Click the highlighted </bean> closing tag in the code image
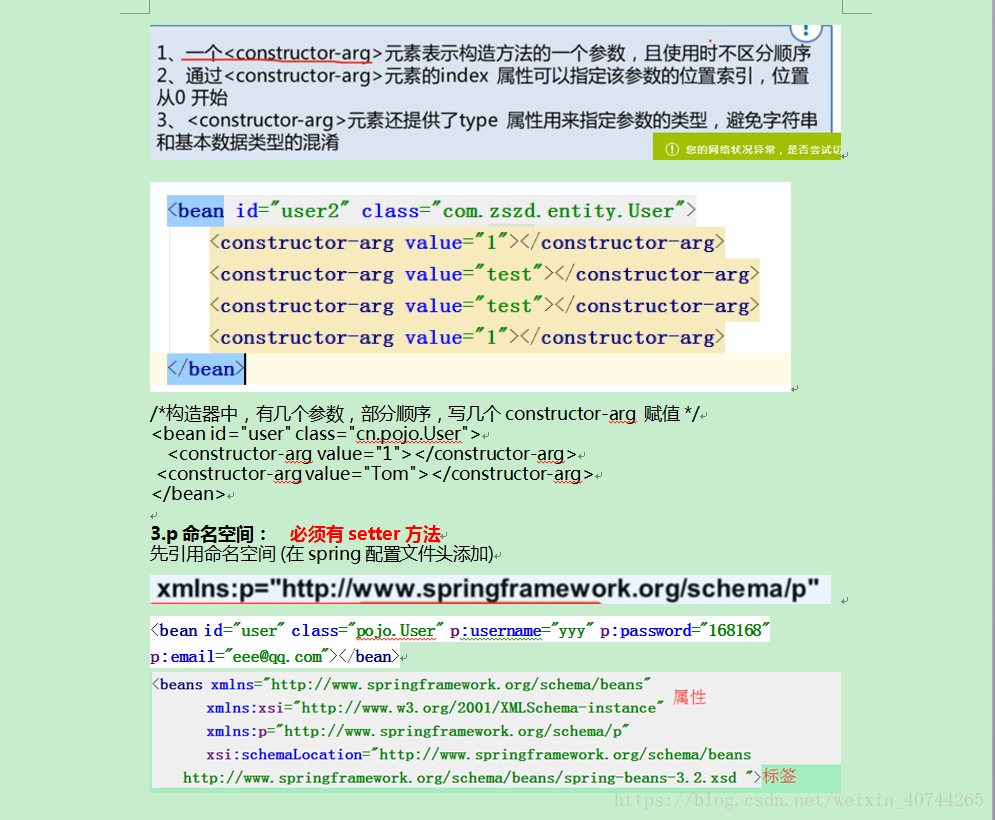Screen dimensions: 995x820 pos(206,369)
